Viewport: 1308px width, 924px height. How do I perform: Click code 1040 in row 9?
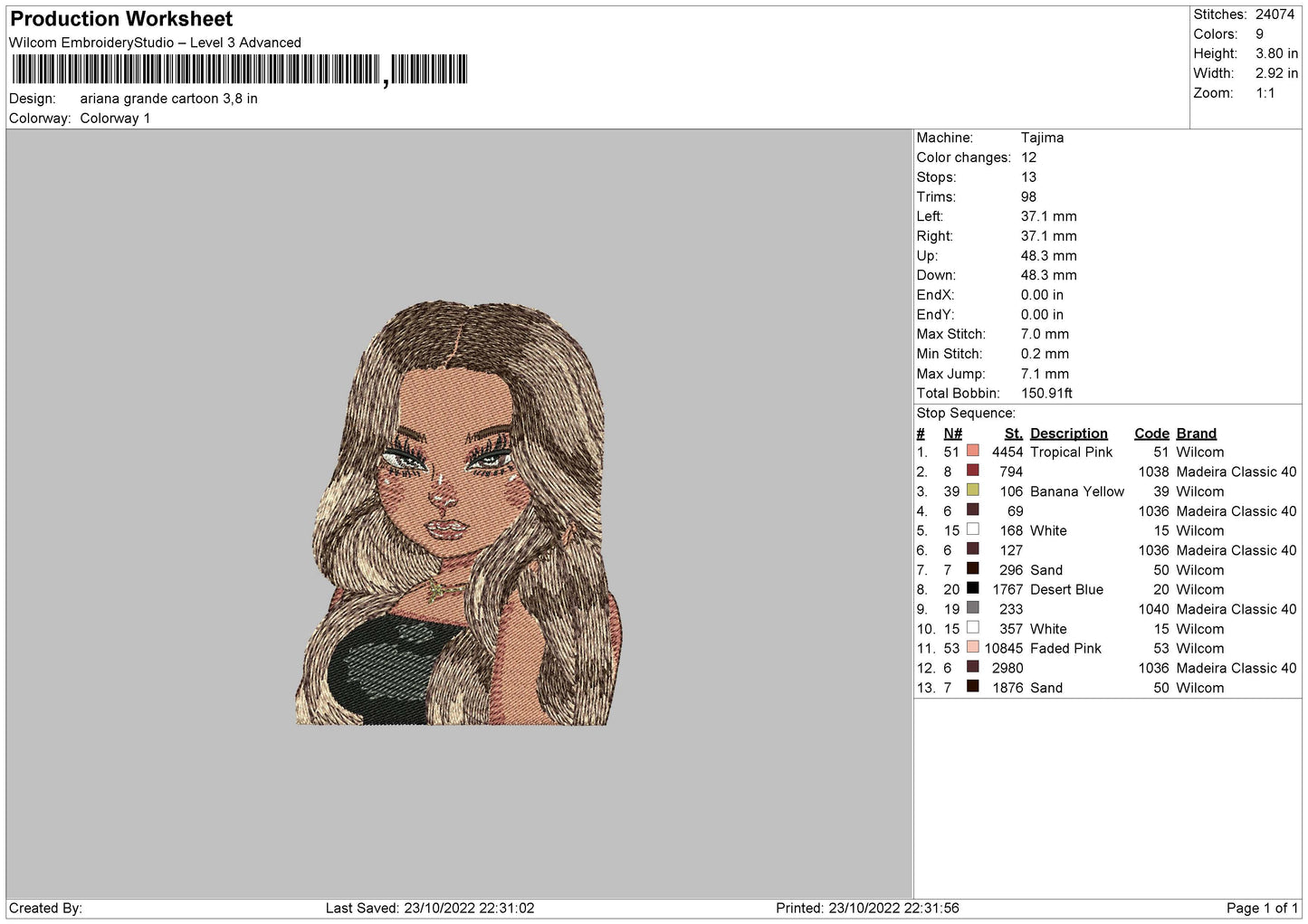pyautogui.click(x=1154, y=609)
